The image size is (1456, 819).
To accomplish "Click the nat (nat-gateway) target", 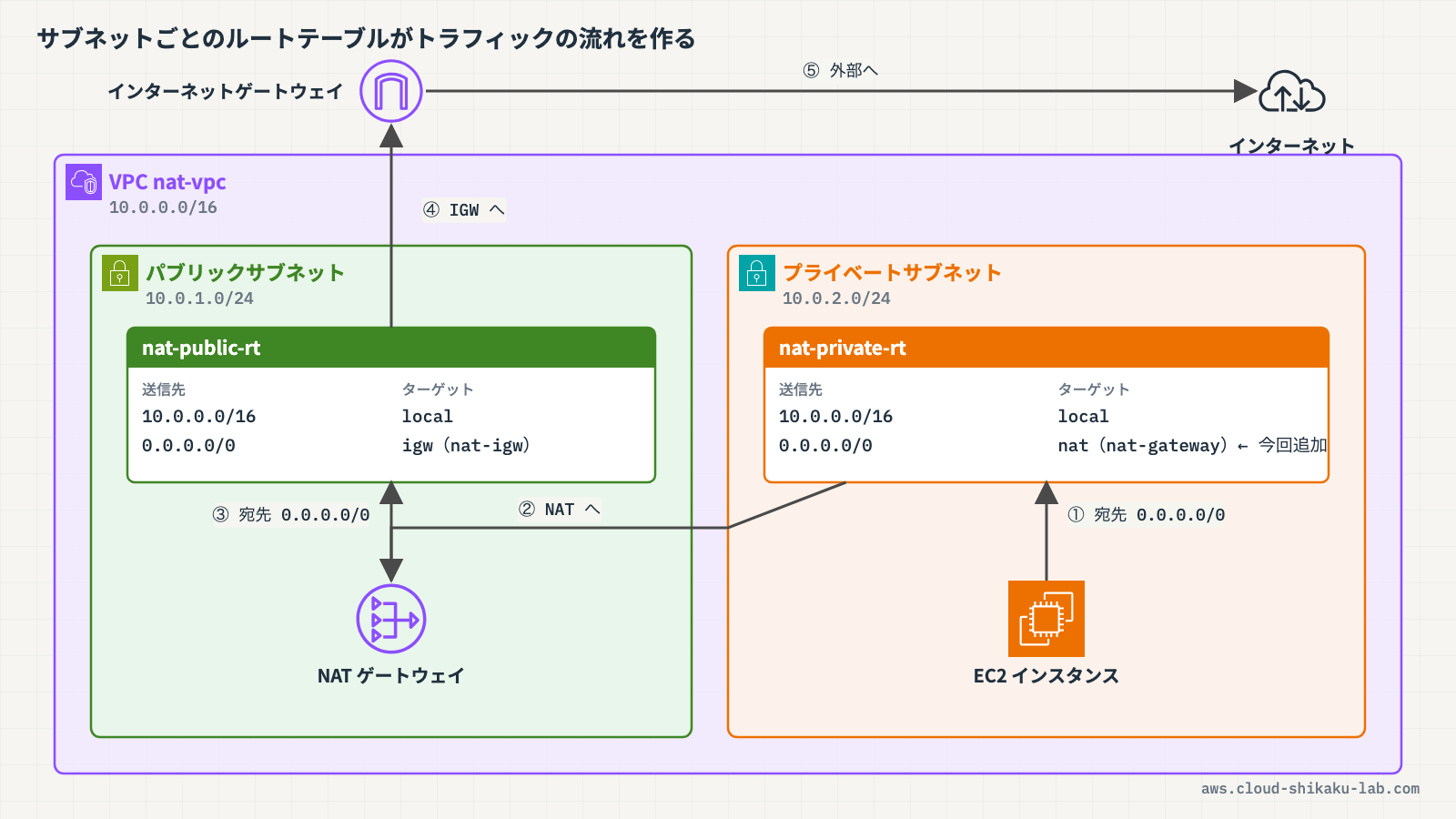I will (1142, 446).
